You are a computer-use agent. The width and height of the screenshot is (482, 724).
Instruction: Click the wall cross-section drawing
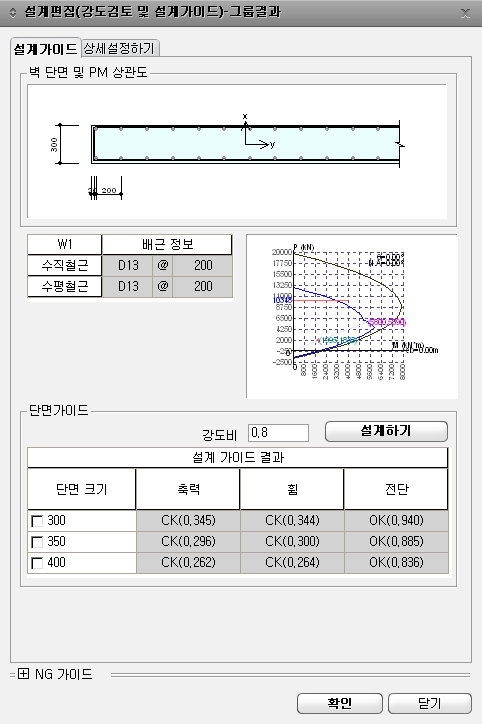(x=237, y=151)
